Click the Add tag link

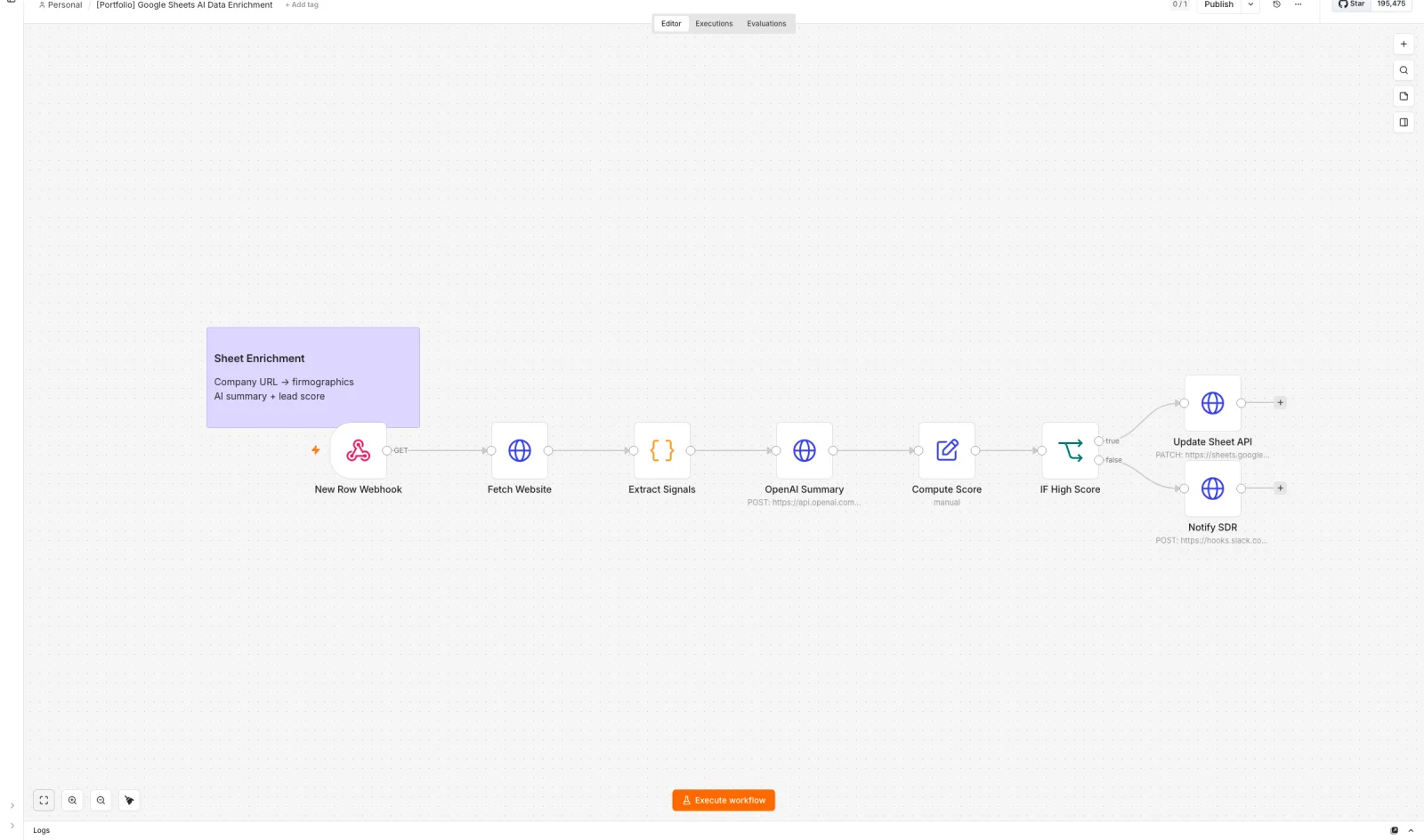302,5
